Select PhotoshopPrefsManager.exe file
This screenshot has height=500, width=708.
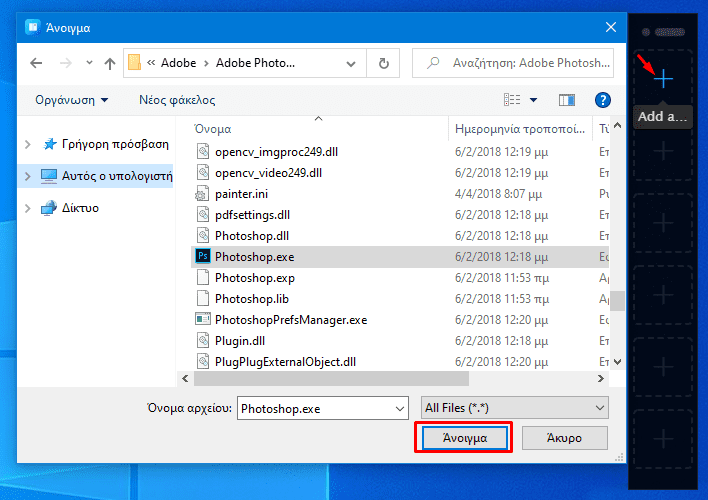click(291, 320)
